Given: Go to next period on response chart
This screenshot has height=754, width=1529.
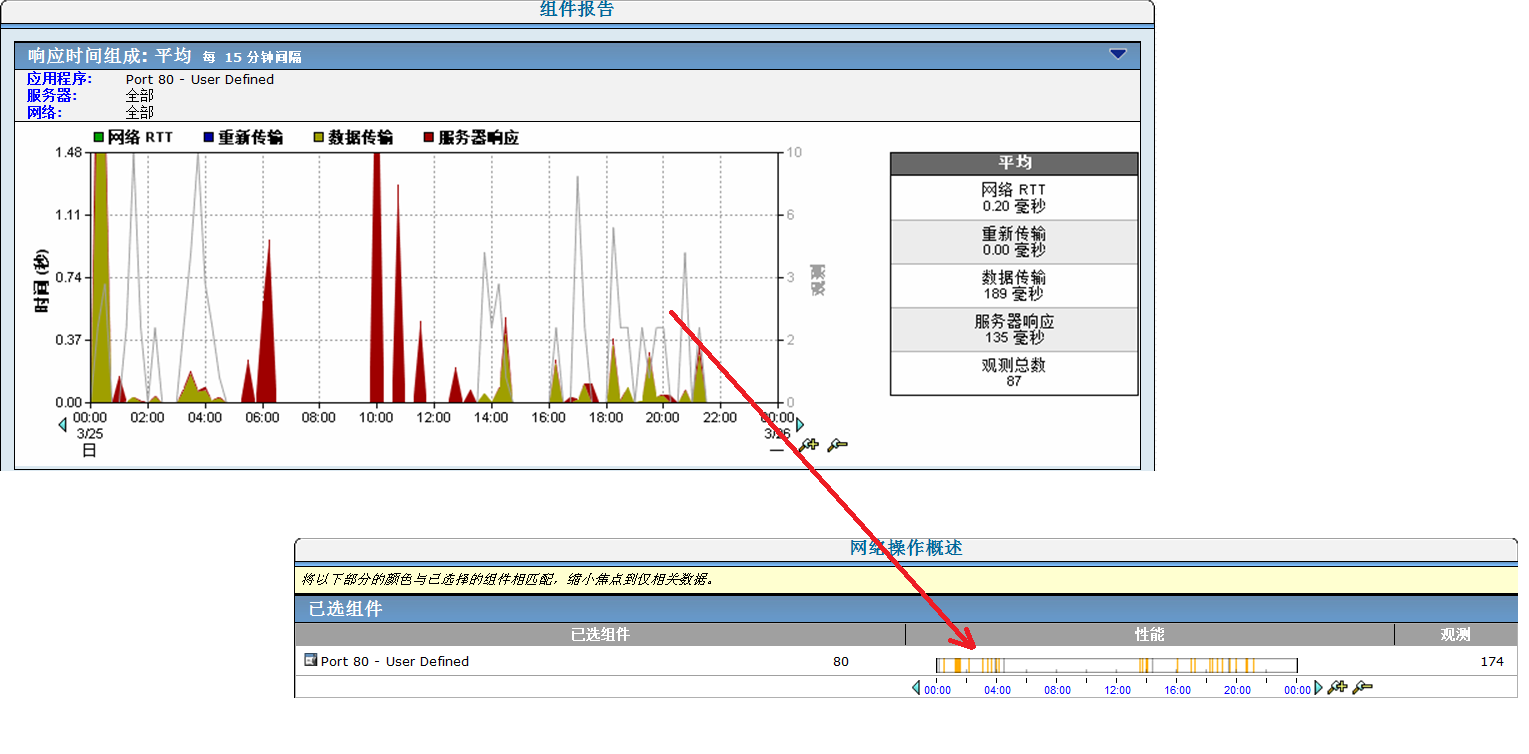Looking at the screenshot, I should [799, 425].
